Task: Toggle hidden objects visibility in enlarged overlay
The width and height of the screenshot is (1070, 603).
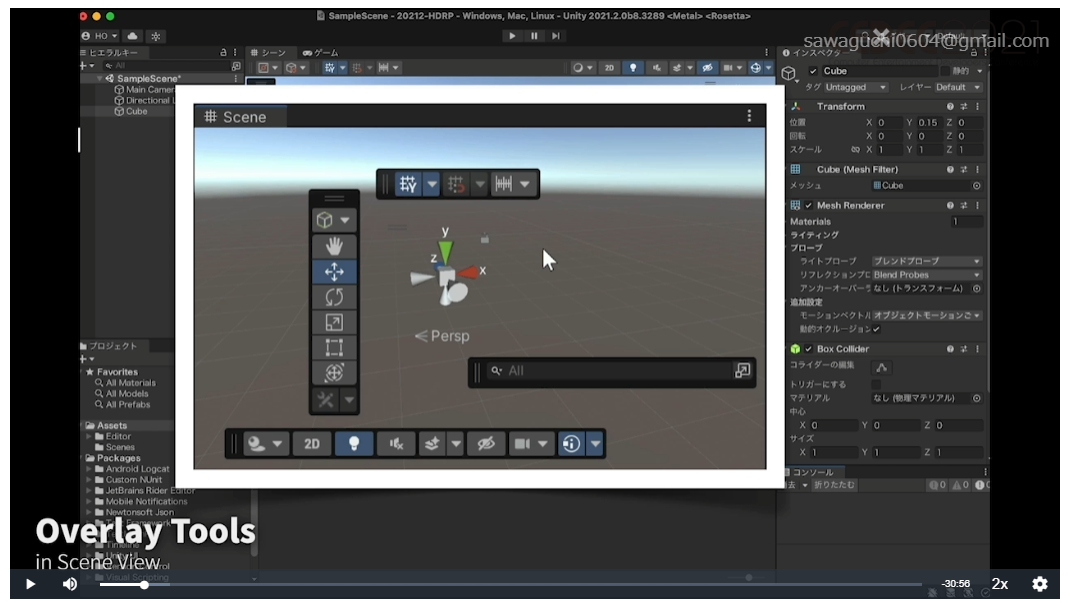Action: coord(486,444)
